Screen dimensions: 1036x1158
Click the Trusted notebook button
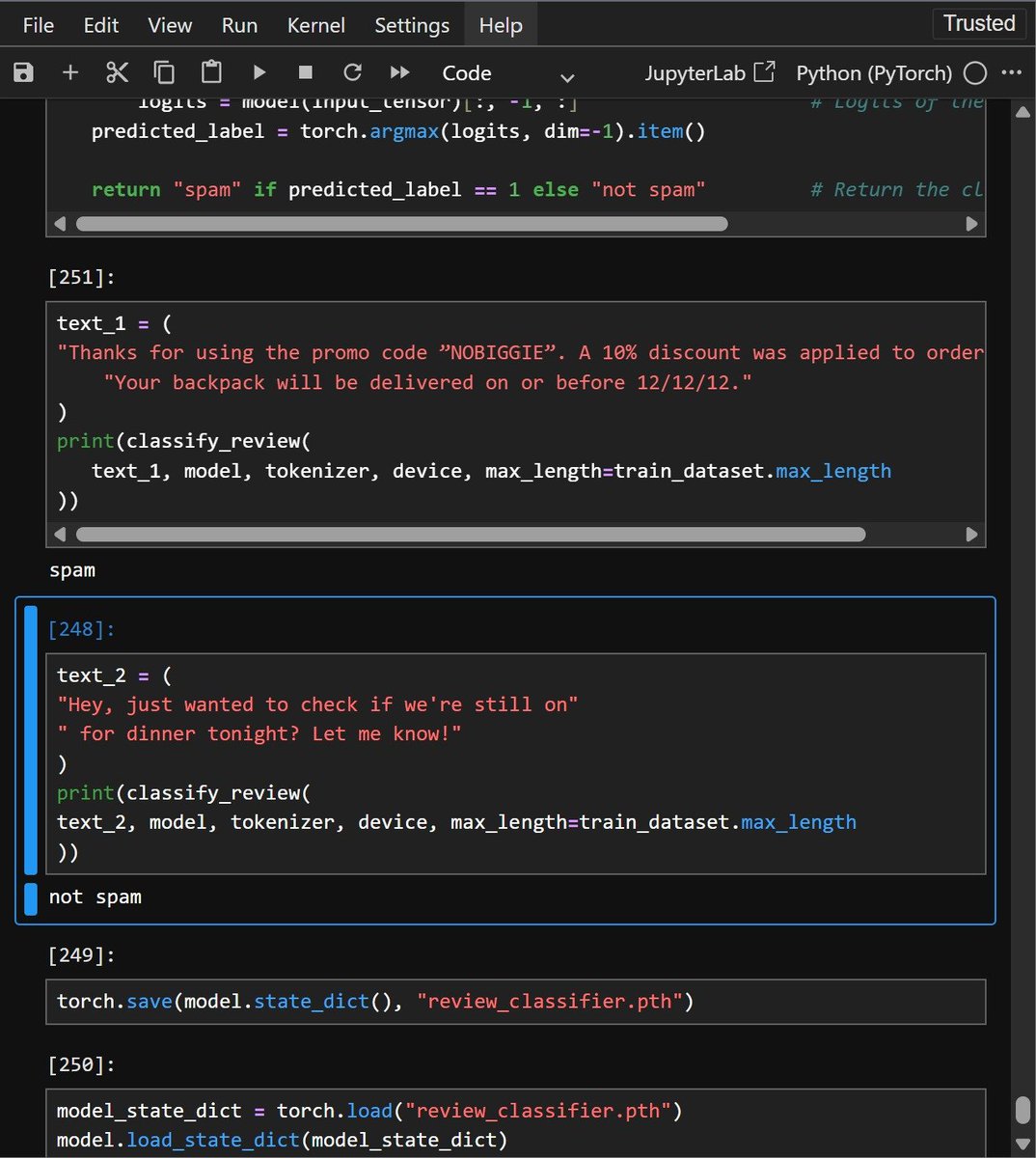[979, 23]
